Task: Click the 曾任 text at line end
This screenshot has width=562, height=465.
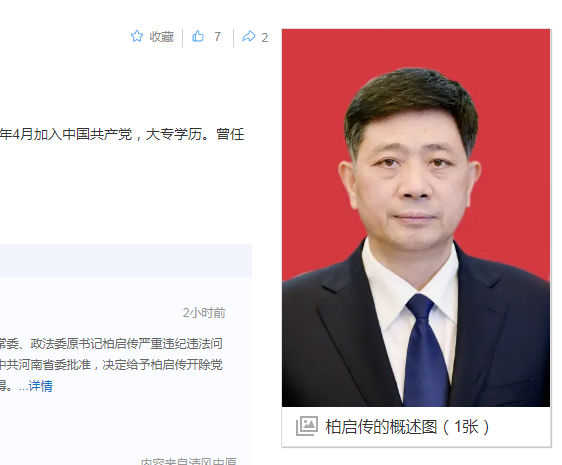Action: click(230, 135)
